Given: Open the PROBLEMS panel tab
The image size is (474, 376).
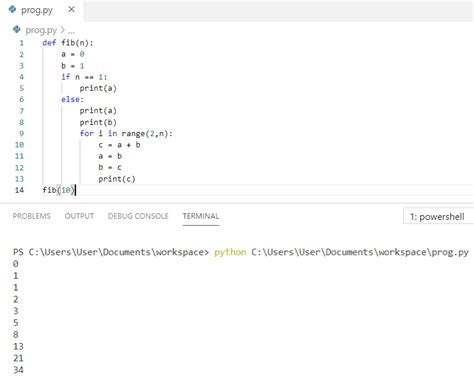Looking at the screenshot, I should (32, 216).
